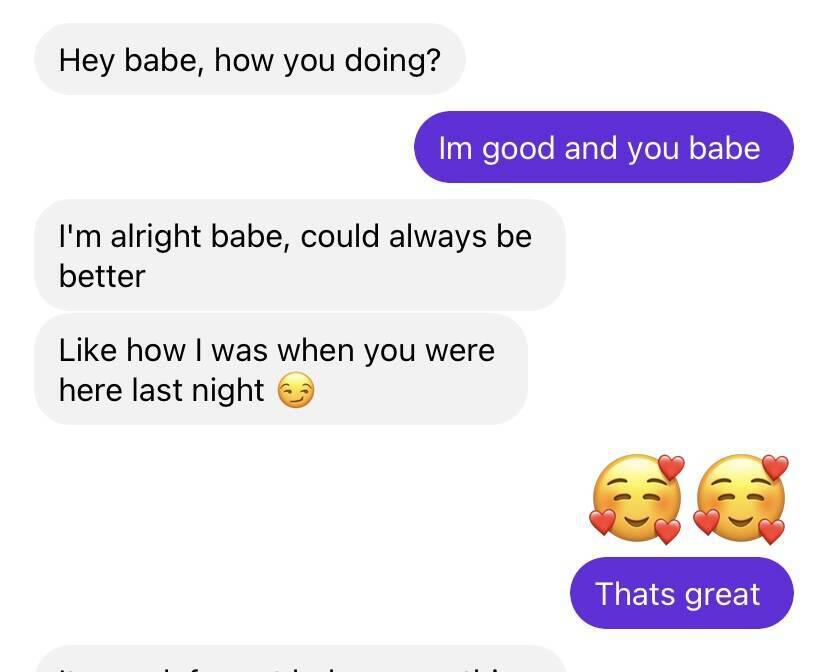Click the purple "Thats great" bubble
828x672 pixels.
point(681,594)
